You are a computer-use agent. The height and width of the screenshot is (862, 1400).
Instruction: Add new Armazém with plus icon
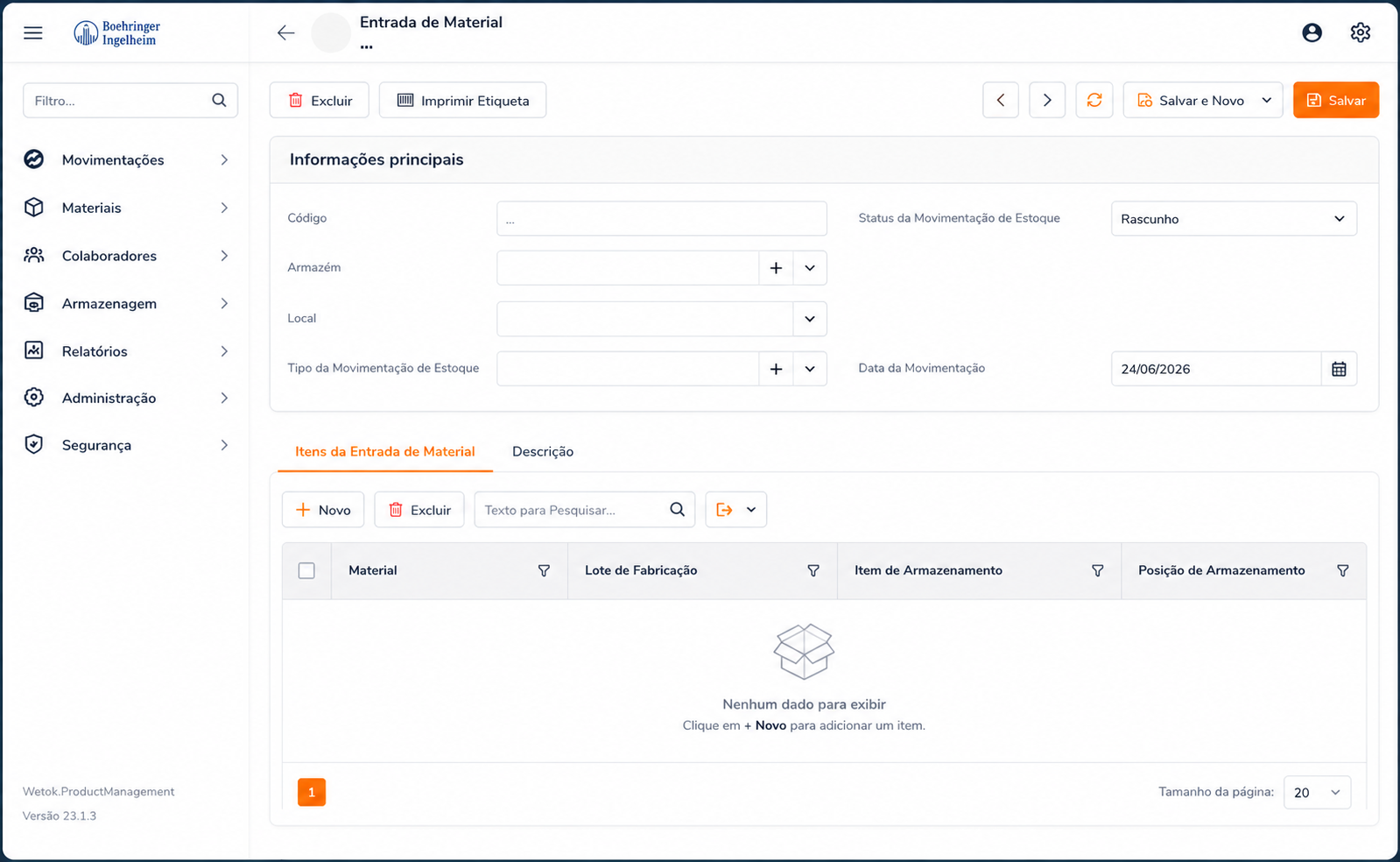click(776, 268)
